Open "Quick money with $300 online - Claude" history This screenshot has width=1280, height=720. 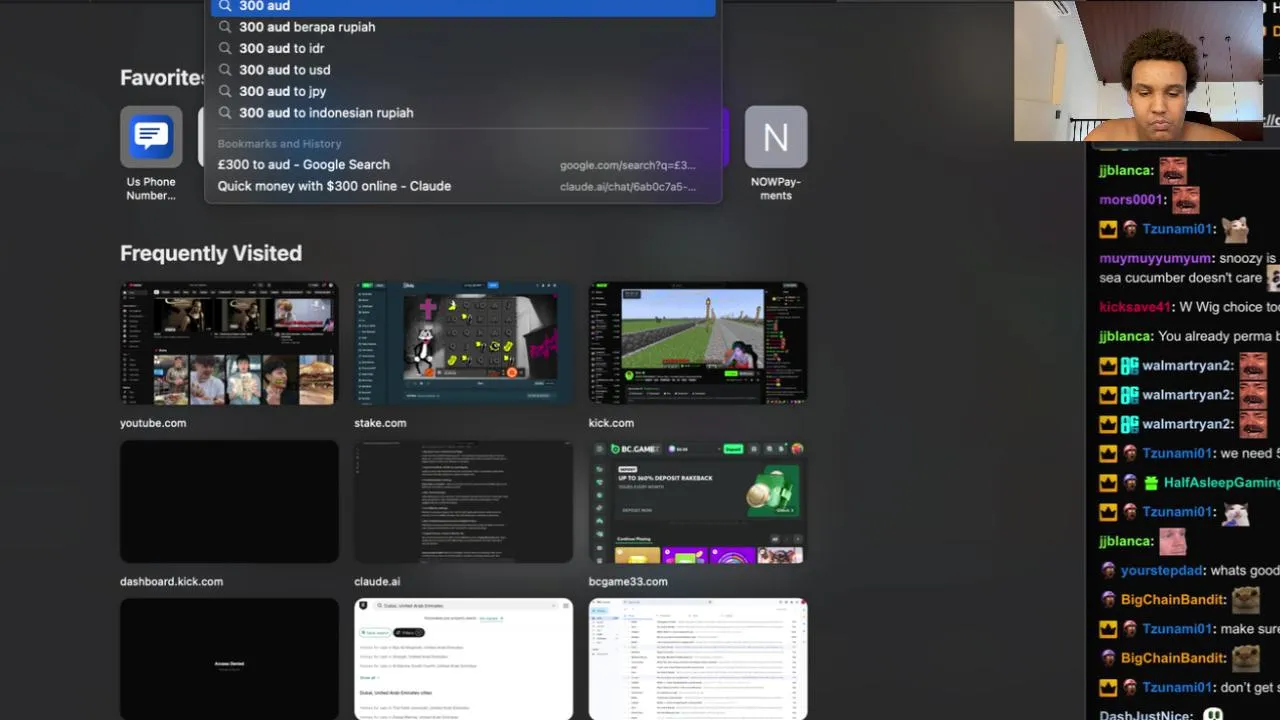[462, 186]
